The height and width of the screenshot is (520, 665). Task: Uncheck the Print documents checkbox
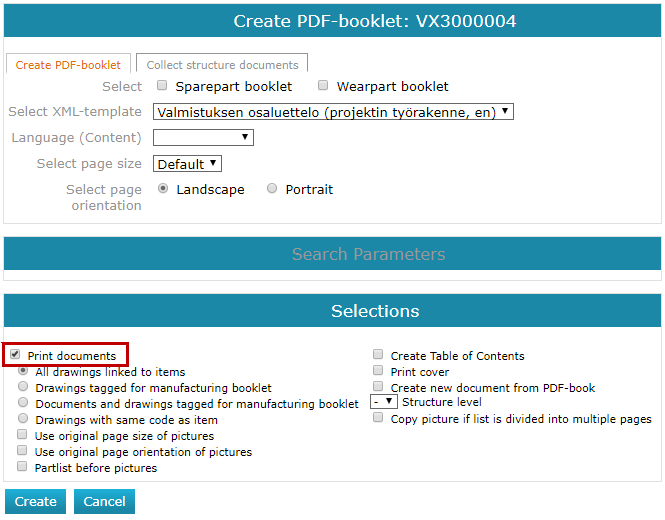[x=15, y=354]
